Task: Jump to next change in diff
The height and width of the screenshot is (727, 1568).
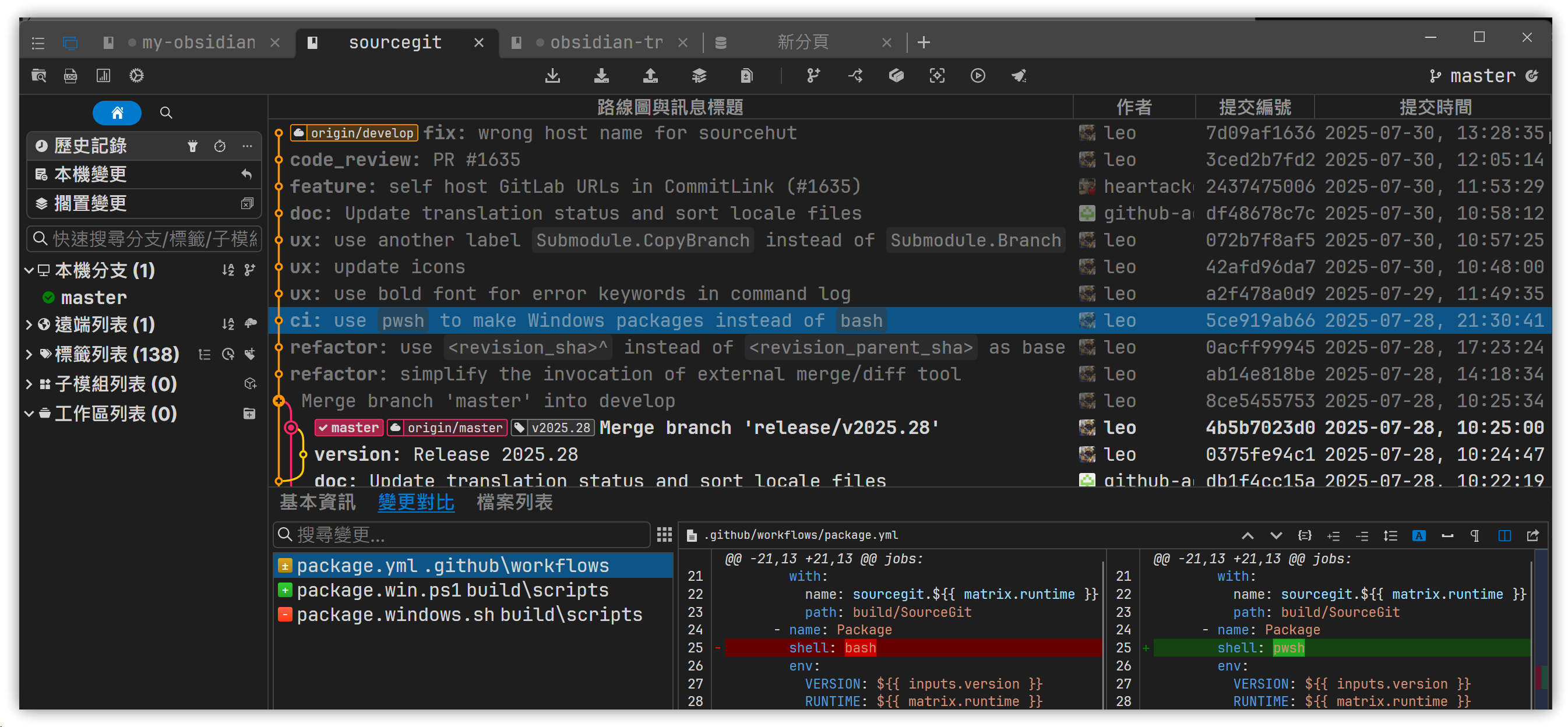Action: [x=1276, y=536]
